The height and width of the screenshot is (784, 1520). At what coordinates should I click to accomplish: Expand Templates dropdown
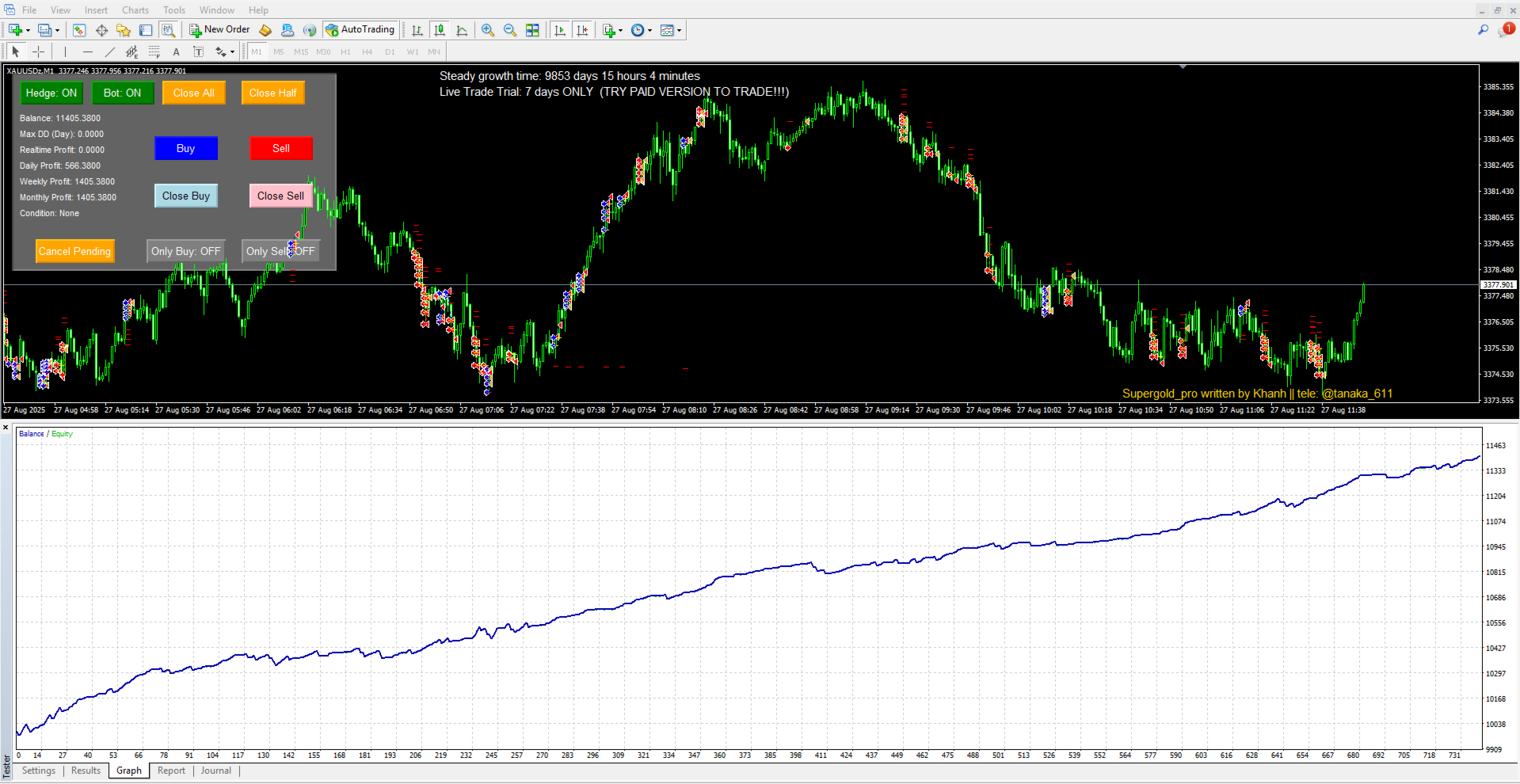pyautogui.click(x=679, y=31)
